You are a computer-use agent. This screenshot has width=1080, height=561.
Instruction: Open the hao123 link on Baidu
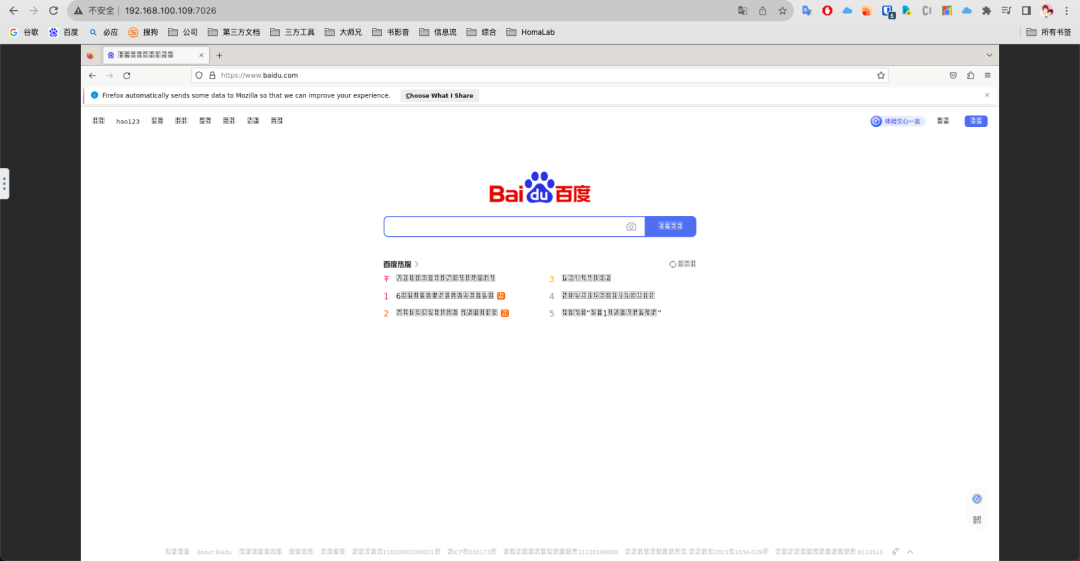tap(127, 121)
